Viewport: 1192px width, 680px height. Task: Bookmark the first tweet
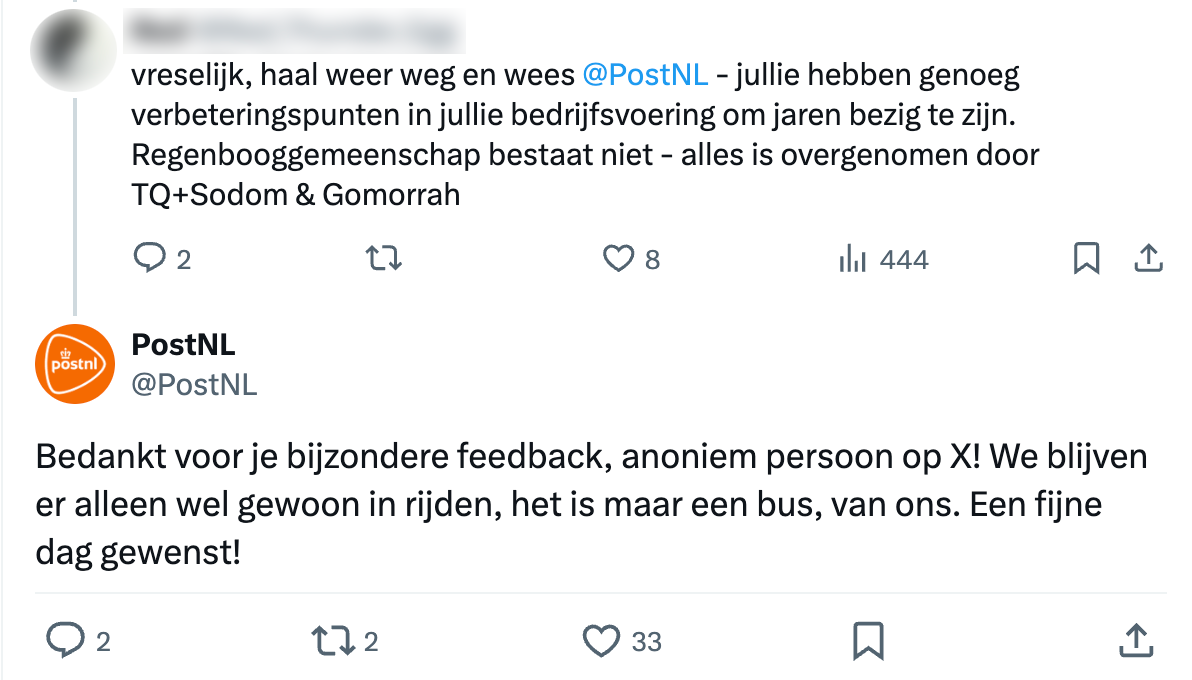[x=1087, y=258]
